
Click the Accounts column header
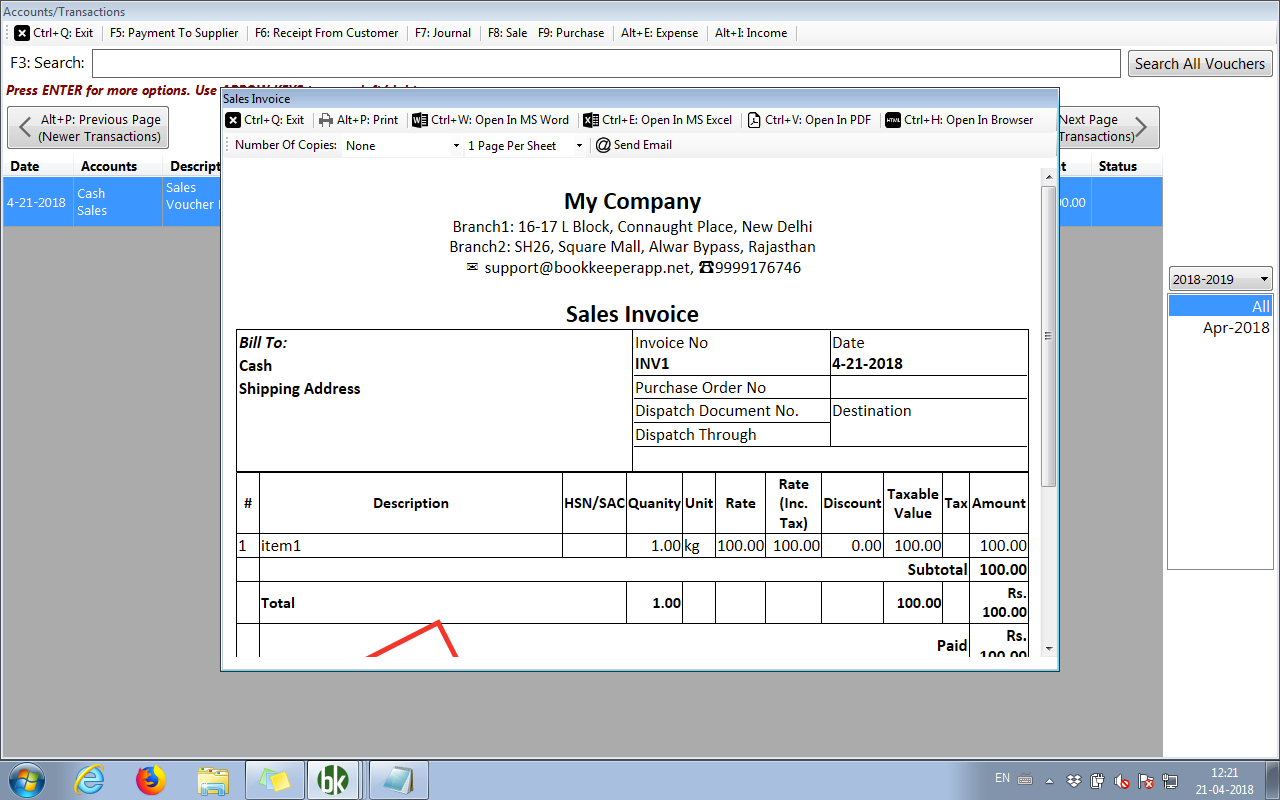(117, 166)
